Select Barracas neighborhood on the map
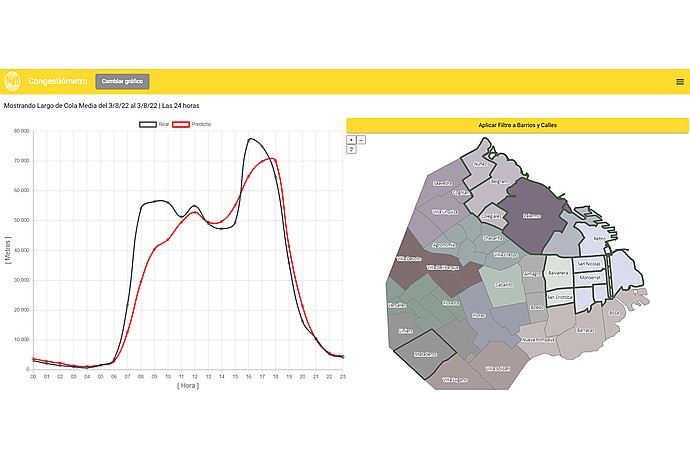 [585, 330]
